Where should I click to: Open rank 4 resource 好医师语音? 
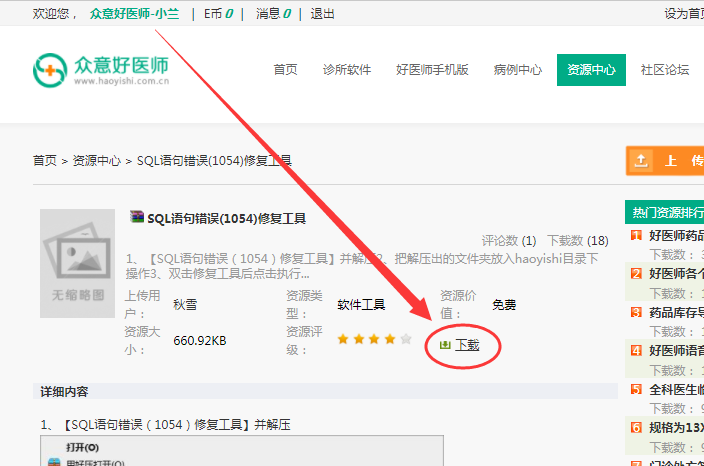click(677, 351)
